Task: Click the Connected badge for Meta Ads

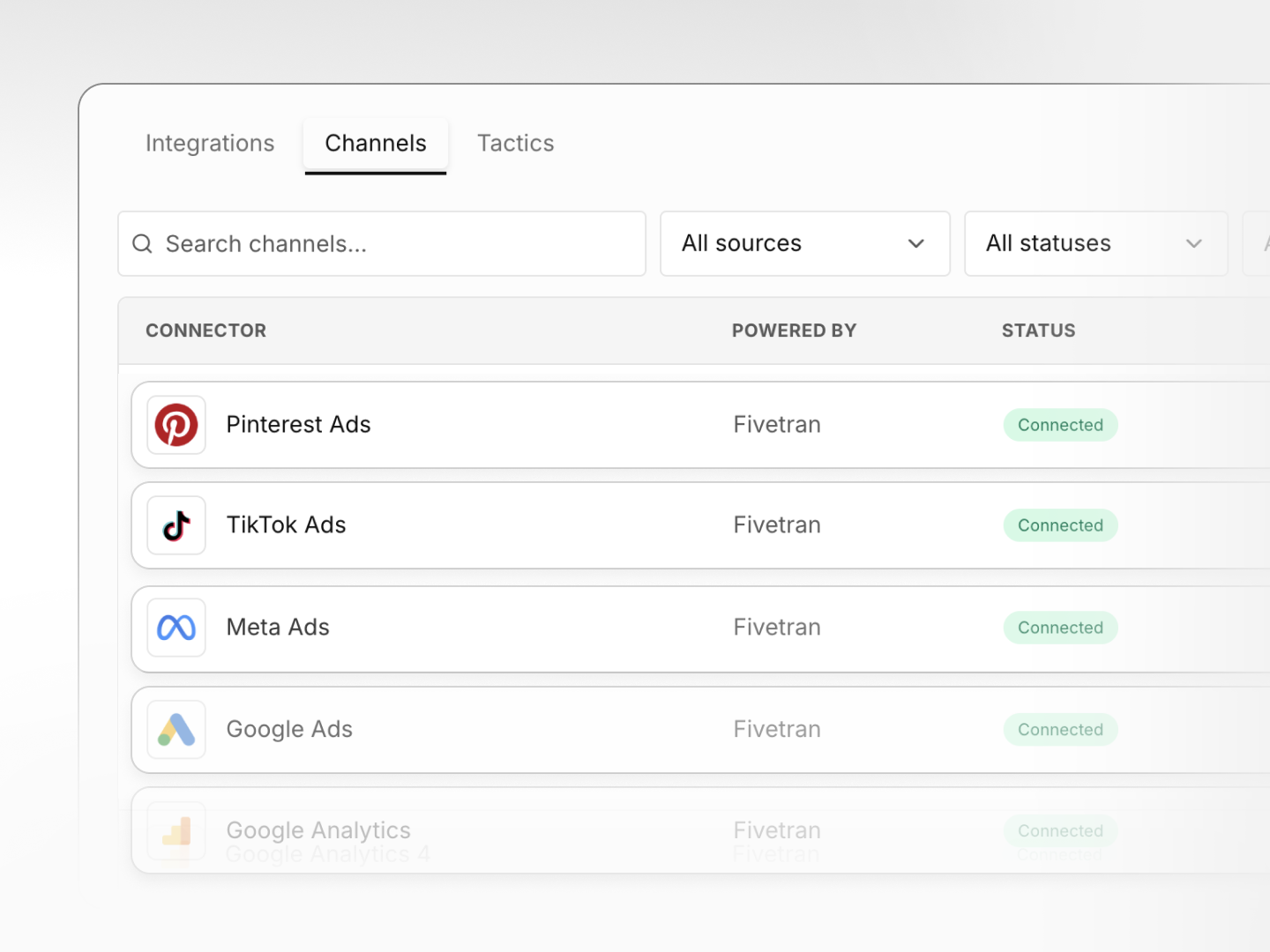Action: (1060, 628)
